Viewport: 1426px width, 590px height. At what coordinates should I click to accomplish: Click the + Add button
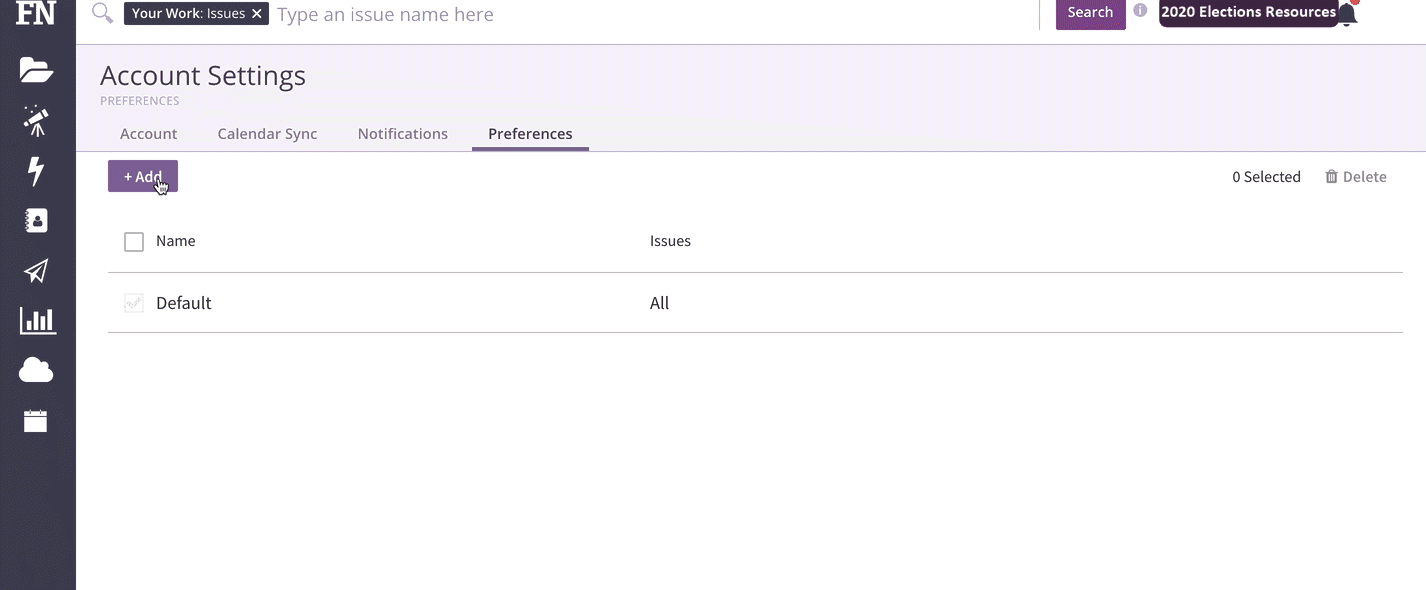(x=143, y=176)
